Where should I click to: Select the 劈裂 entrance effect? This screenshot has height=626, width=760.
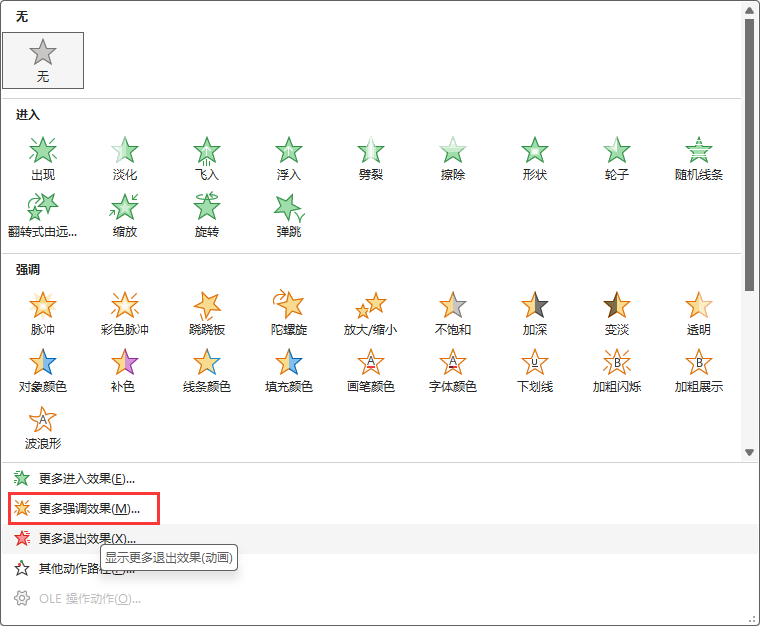pos(371,159)
